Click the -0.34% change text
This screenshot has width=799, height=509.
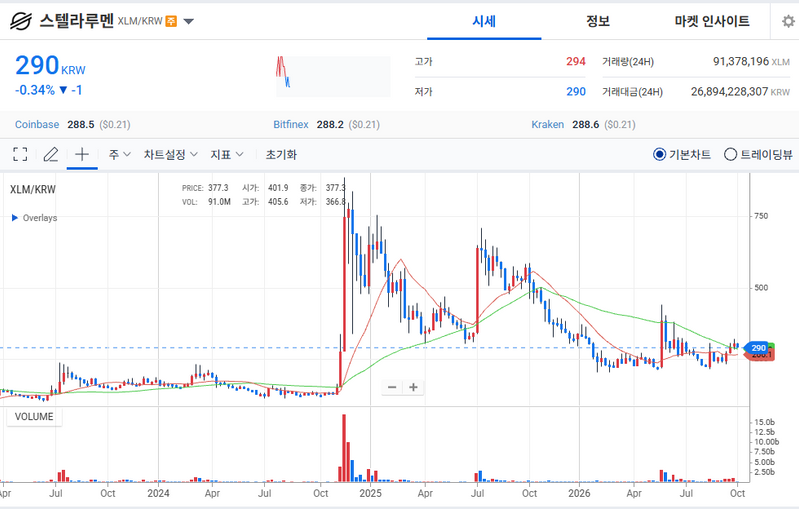tap(35, 90)
